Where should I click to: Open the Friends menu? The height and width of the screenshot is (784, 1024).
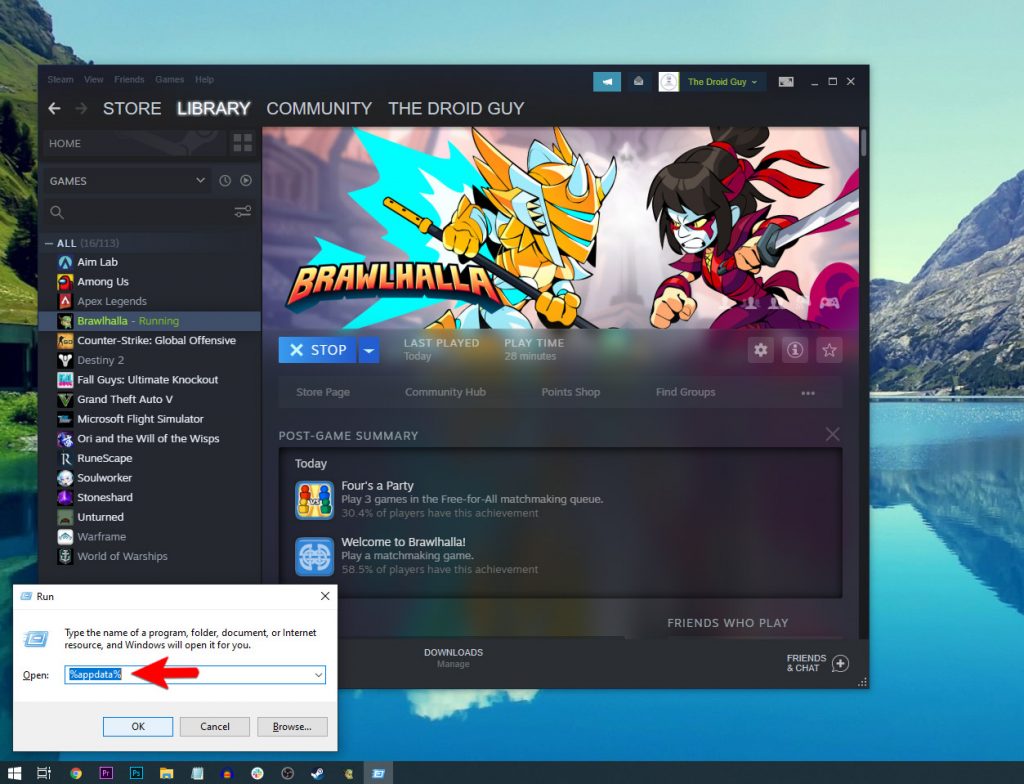click(x=129, y=79)
